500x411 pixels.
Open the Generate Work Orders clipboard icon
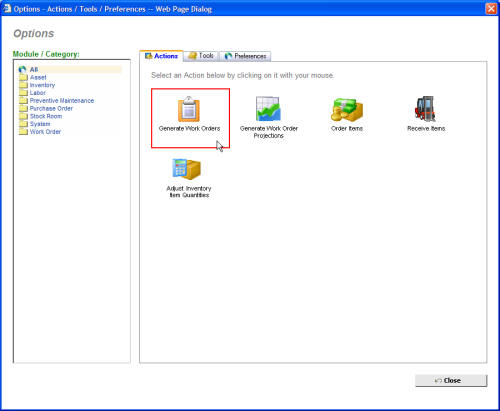click(x=189, y=109)
